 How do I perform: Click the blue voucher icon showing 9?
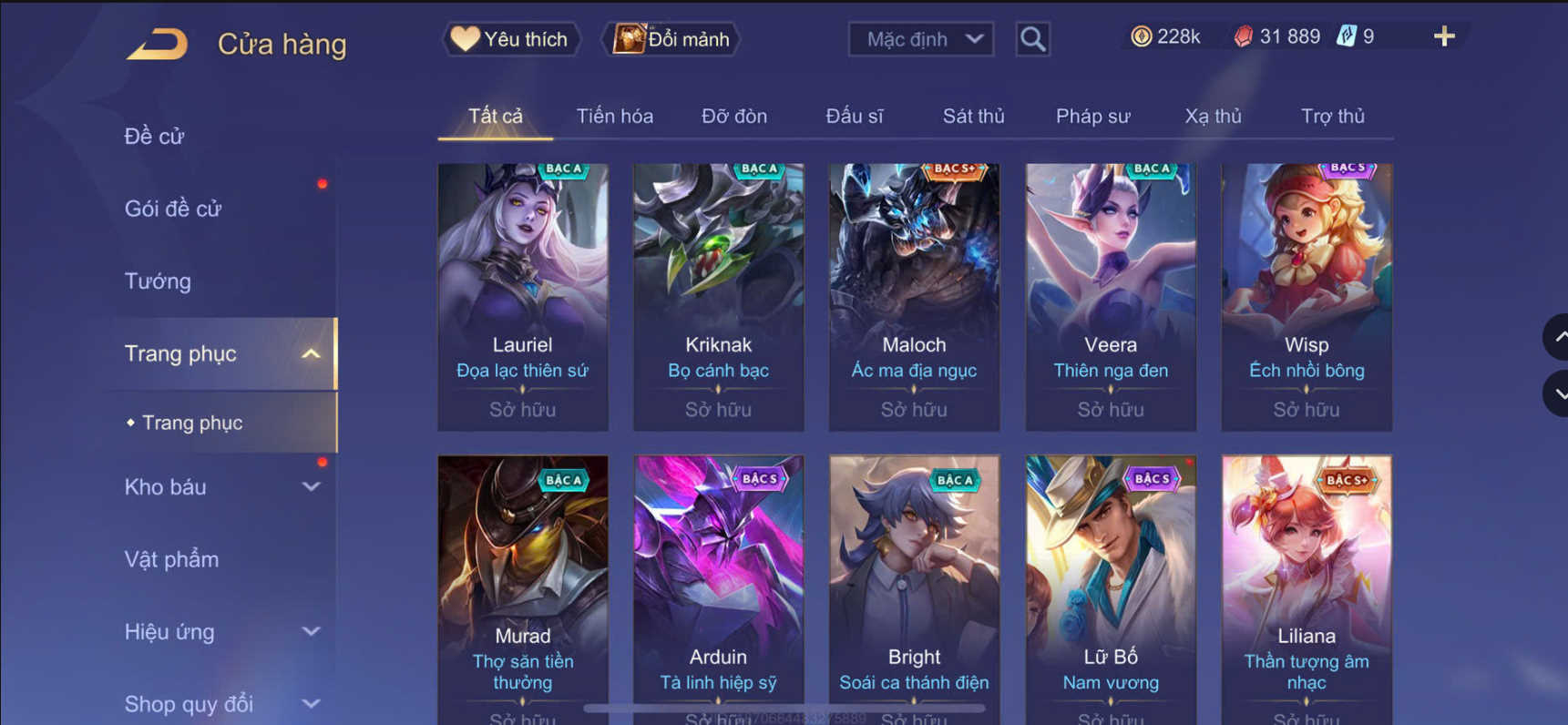click(x=1346, y=36)
